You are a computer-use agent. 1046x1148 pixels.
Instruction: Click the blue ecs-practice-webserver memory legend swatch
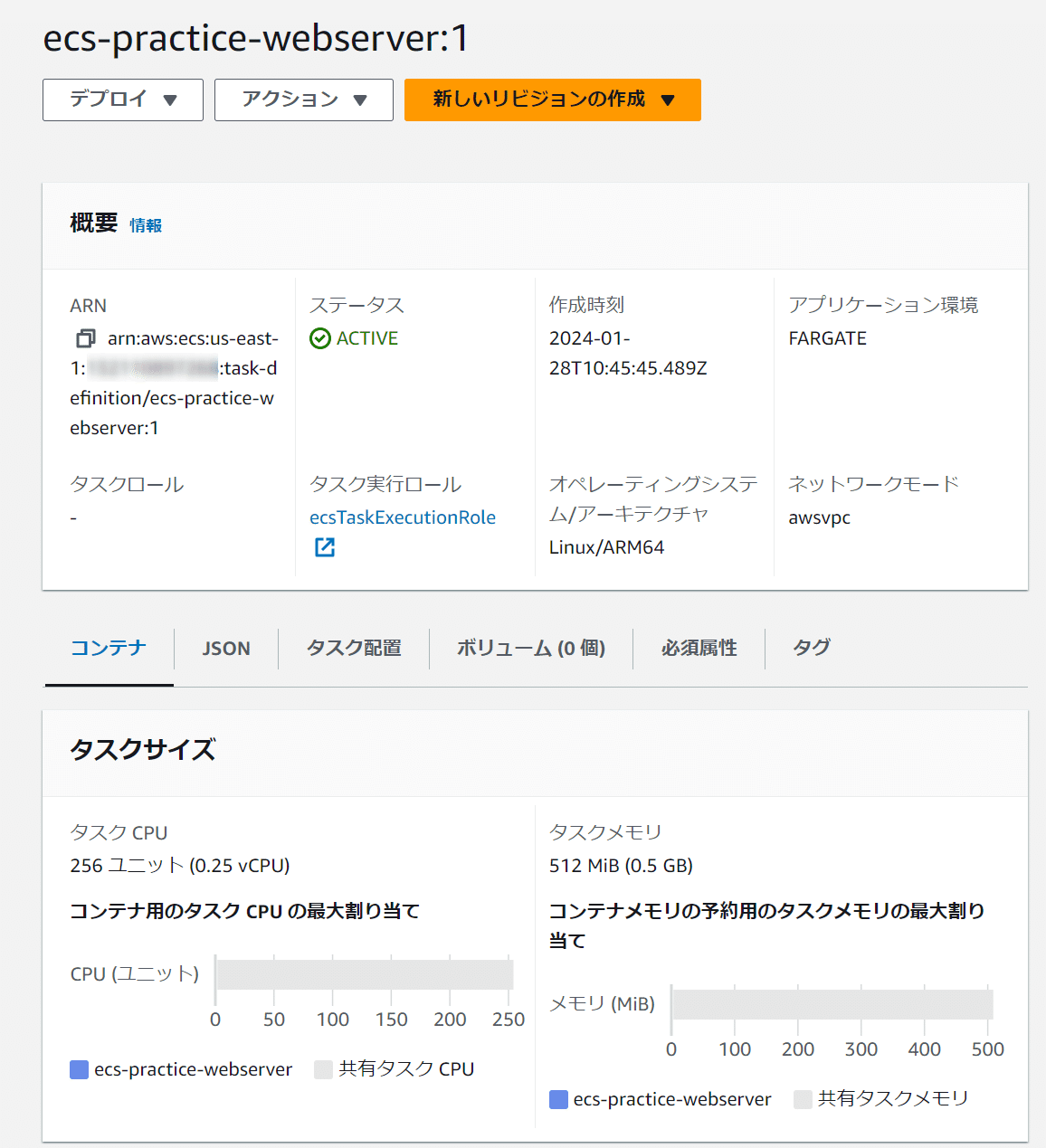[558, 1100]
